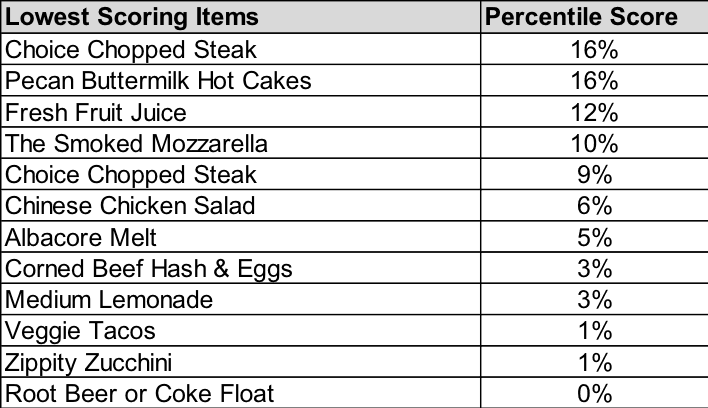Select the 0% percentile score cell
The height and width of the screenshot is (408, 708).
click(593, 393)
